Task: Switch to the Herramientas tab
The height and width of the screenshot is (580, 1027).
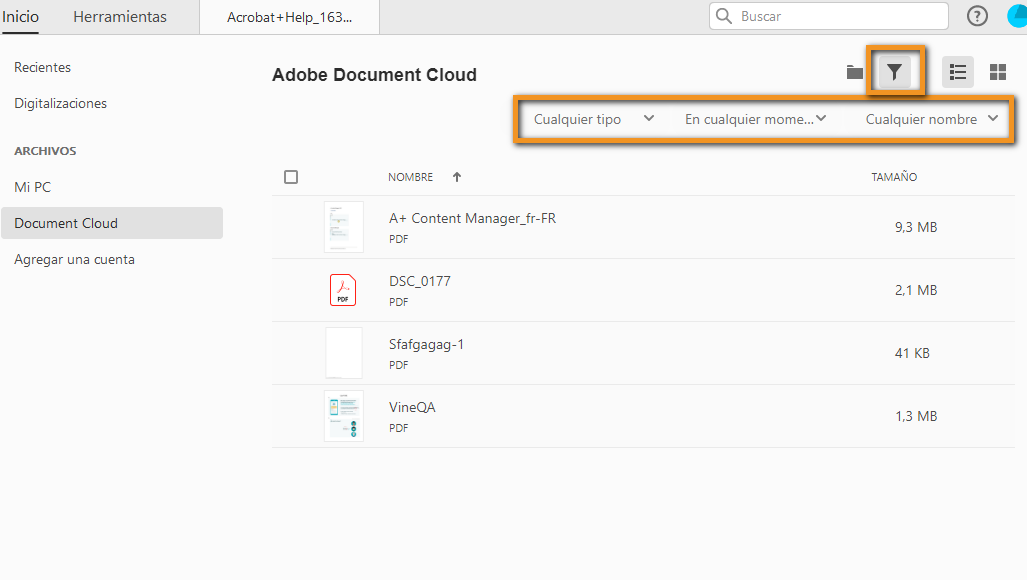Action: click(x=119, y=16)
